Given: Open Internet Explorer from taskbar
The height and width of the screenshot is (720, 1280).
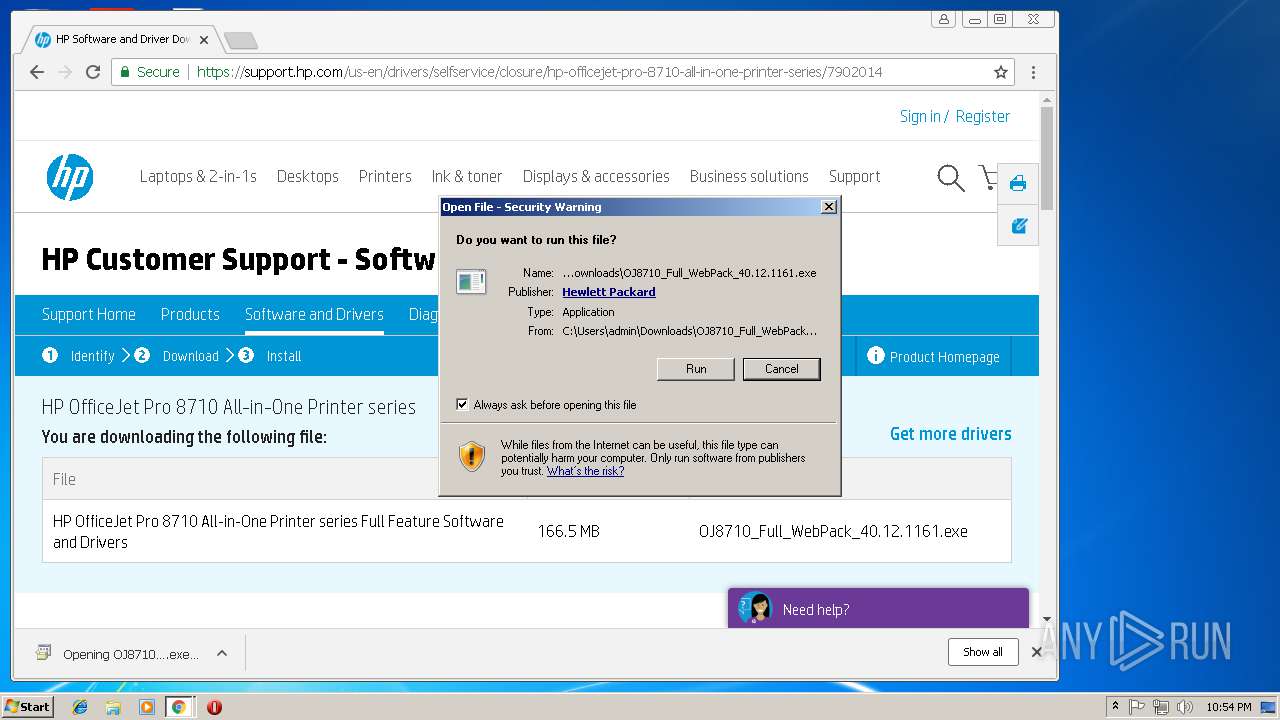Looking at the screenshot, I should [80, 707].
